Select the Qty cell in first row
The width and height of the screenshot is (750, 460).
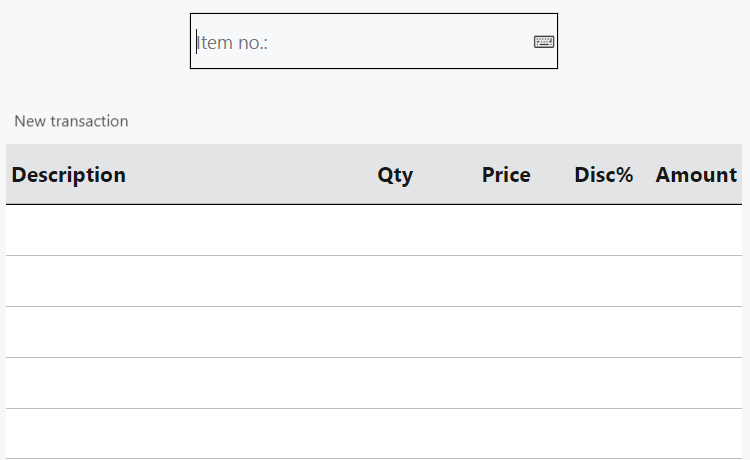(x=395, y=230)
